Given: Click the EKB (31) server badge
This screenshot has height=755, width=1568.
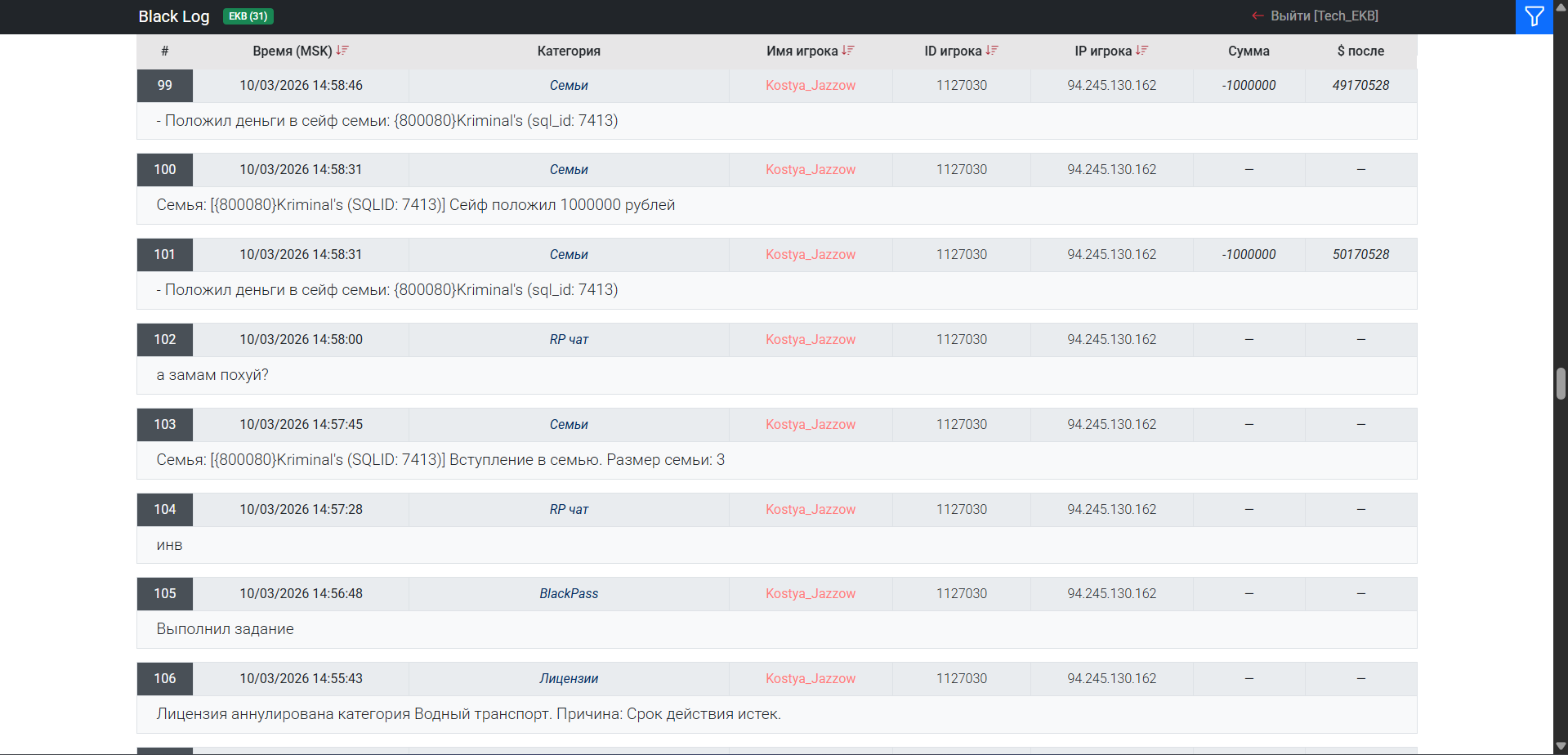Looking at the screenshot, I should pos(248,16).
